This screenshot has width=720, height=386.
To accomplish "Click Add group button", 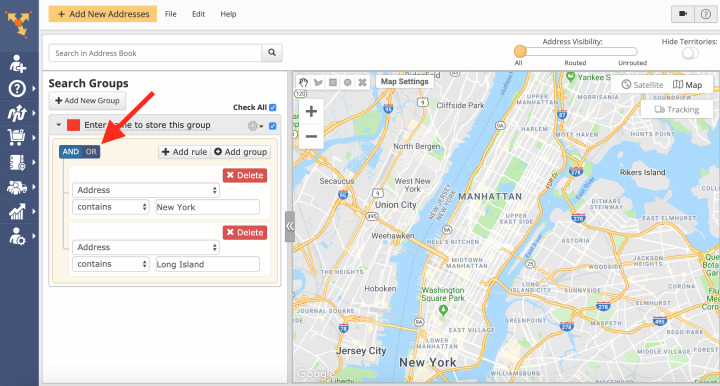I will click(241, 152).
